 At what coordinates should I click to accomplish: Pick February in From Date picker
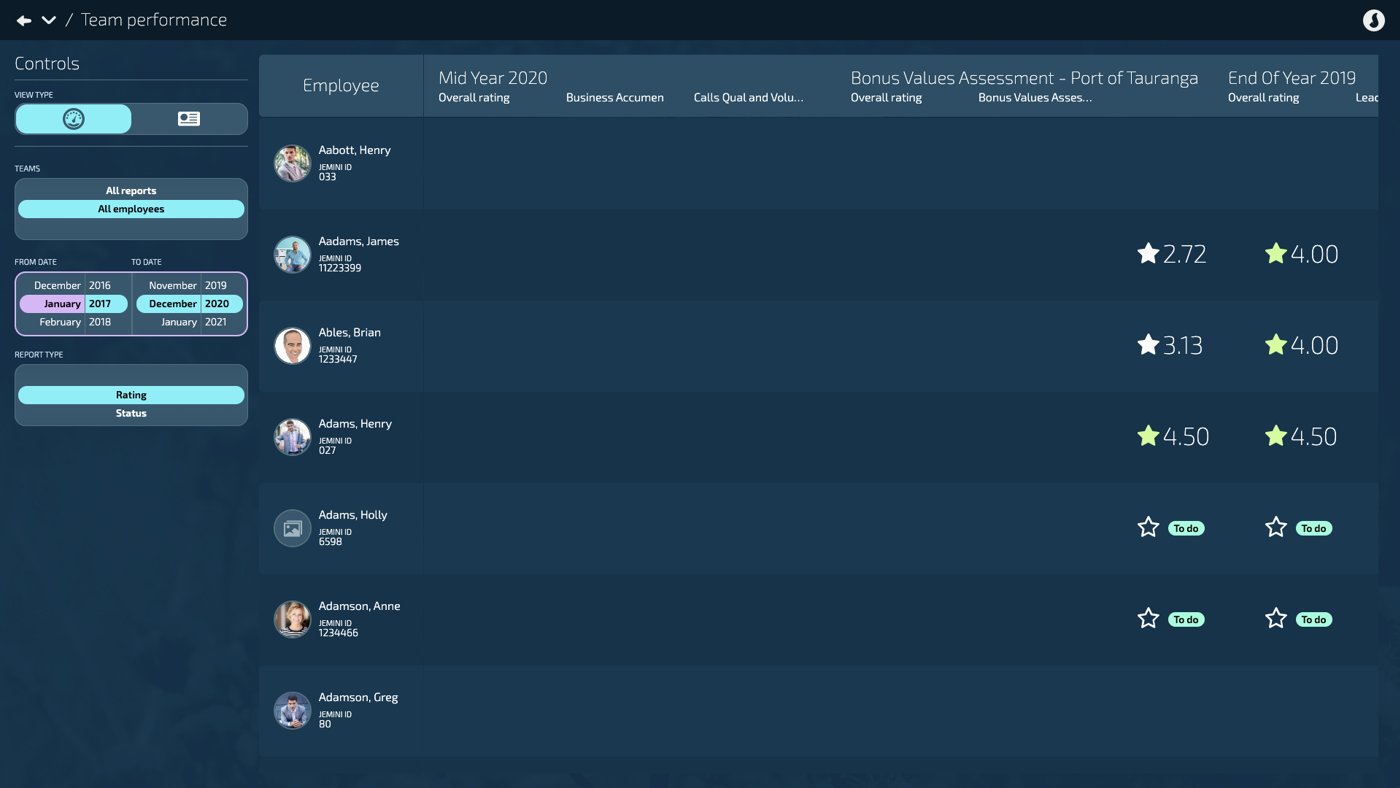(60, 322)
